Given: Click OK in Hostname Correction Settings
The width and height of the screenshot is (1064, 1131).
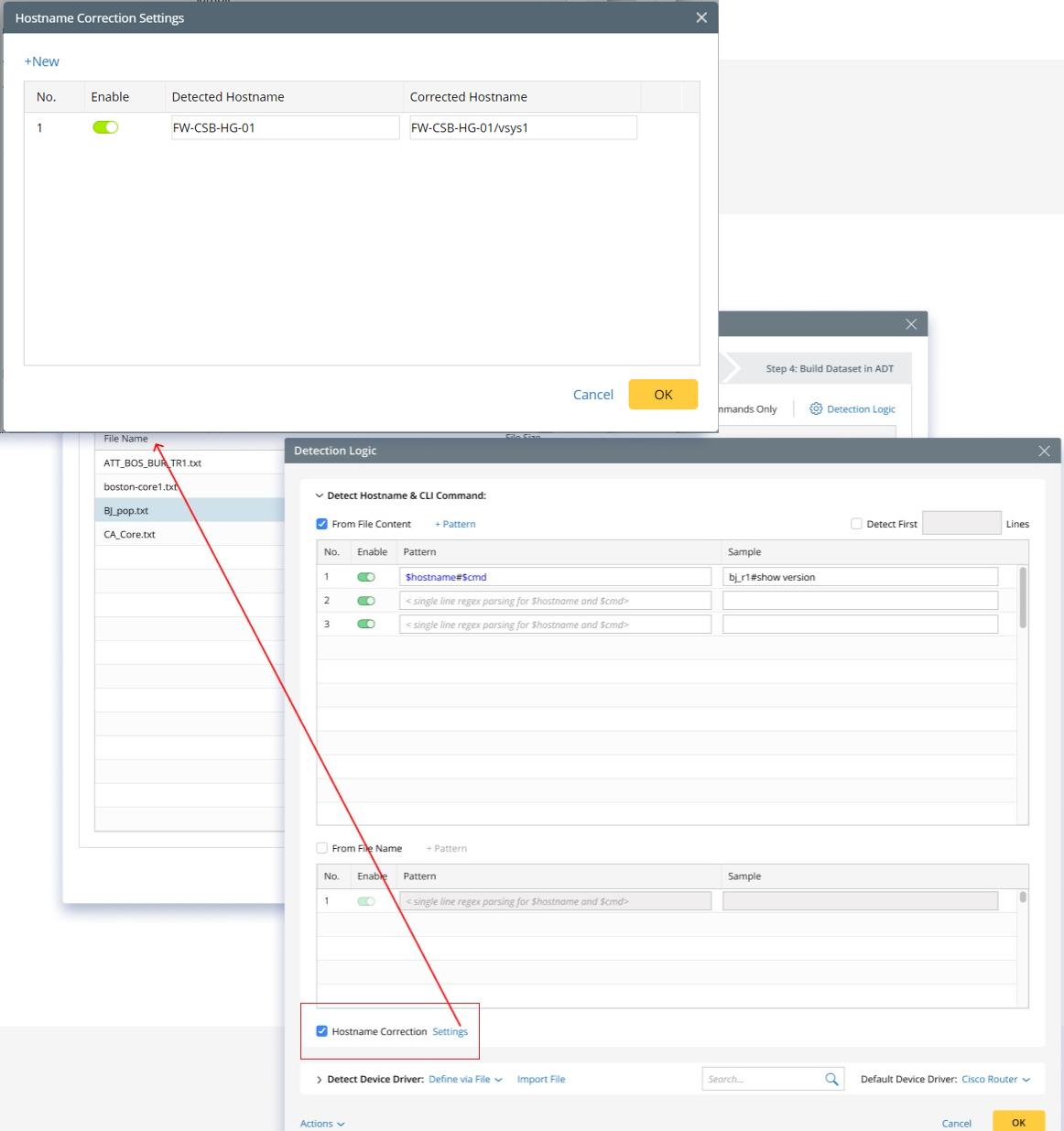Looking at the screenshot, I should click(x=663, y=394).
